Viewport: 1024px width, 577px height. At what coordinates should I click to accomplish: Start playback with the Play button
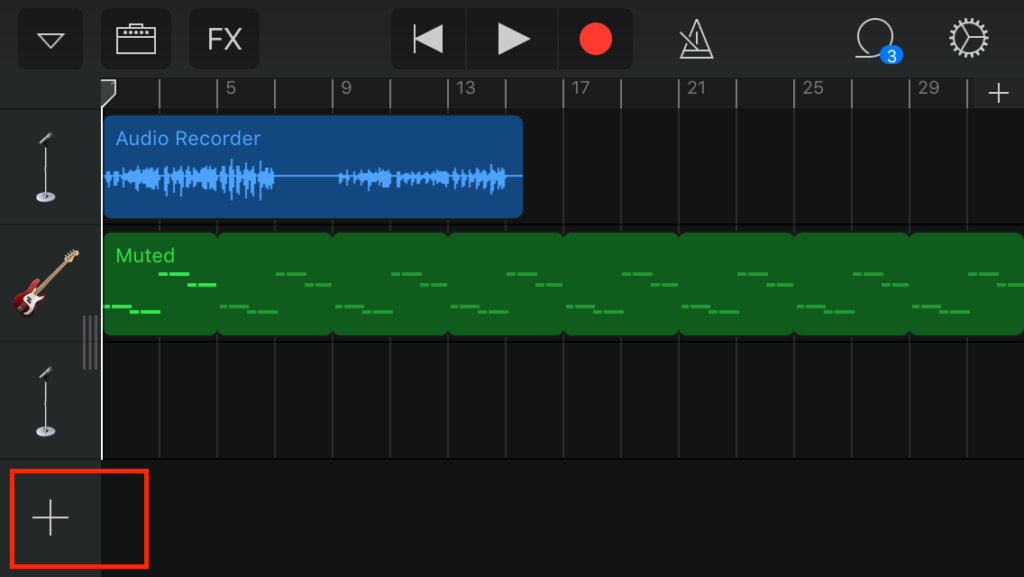[x=513, y=39]
